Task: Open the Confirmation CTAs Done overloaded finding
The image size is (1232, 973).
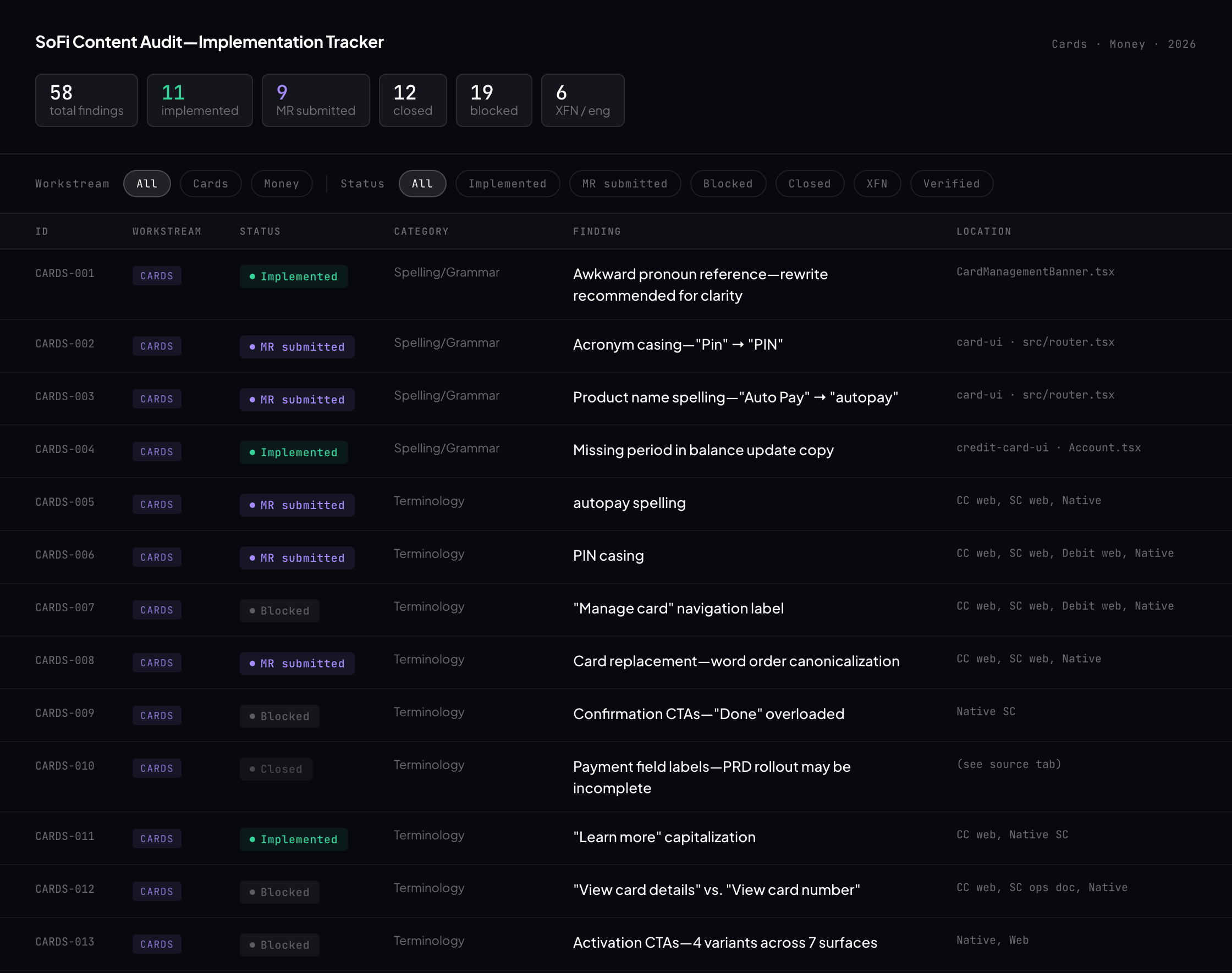Action: click(709, 715)
